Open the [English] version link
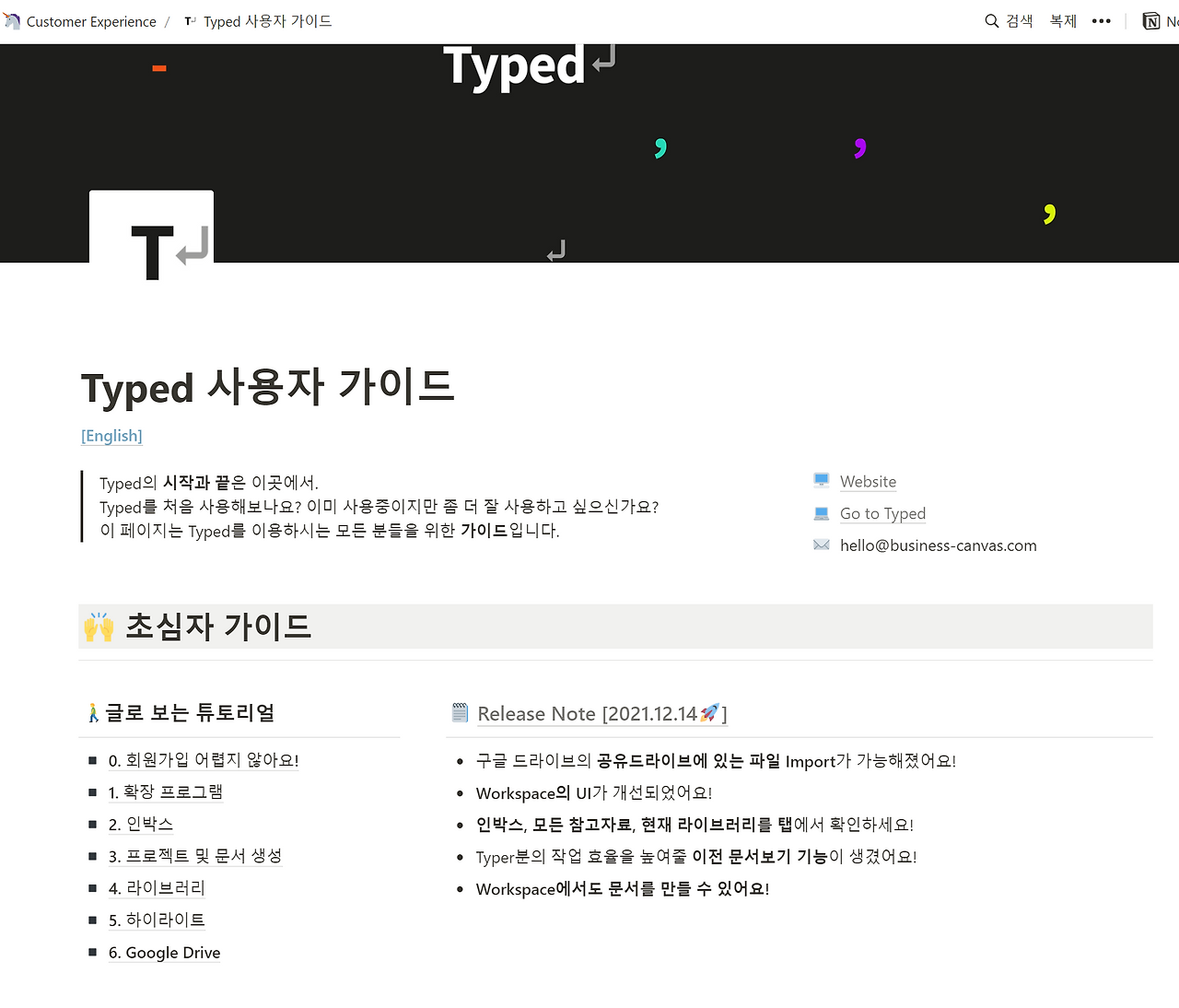Image resolution: width=1179 pixels, height=1008 pixels. 111,436
